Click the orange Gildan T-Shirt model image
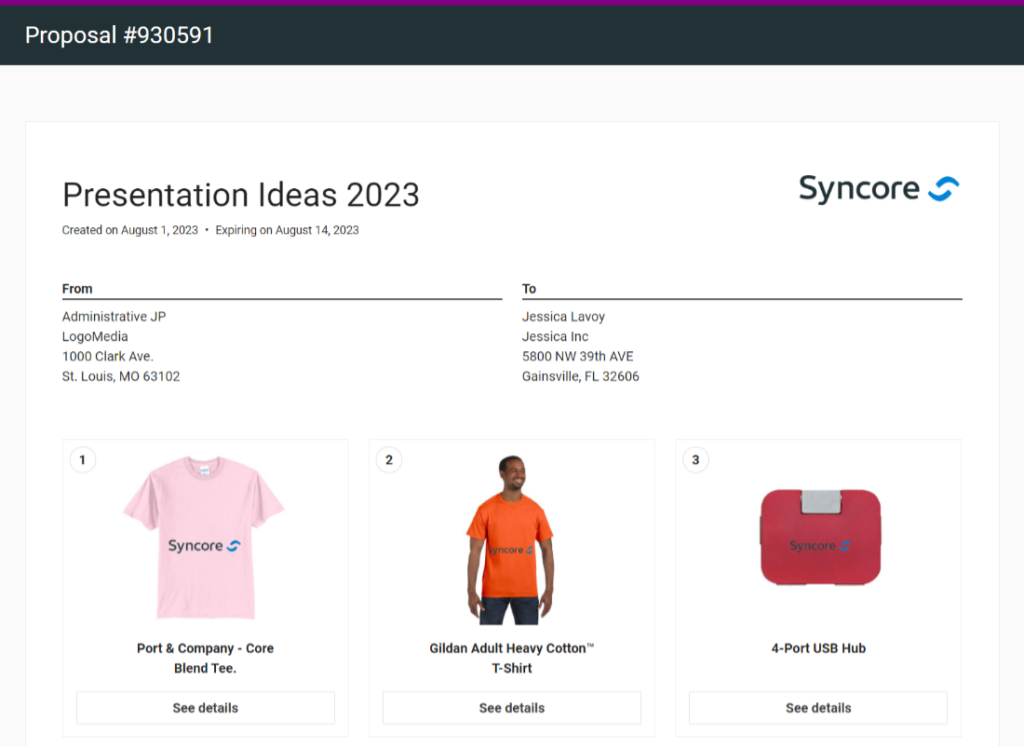Screen dimensions: 1024x748 511,540
